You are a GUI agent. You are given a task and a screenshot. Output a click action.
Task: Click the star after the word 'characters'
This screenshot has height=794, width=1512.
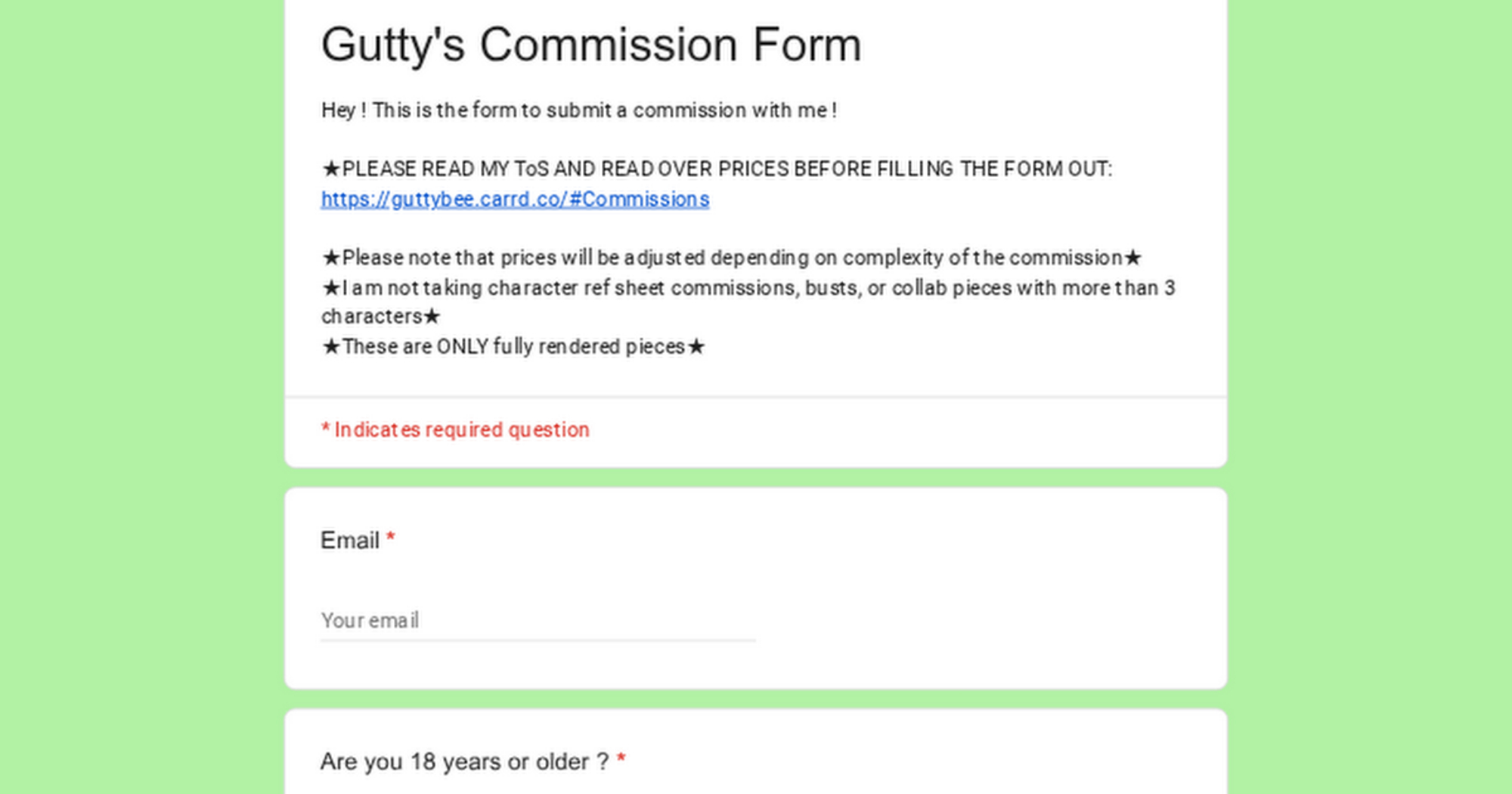tap(432, 316)
